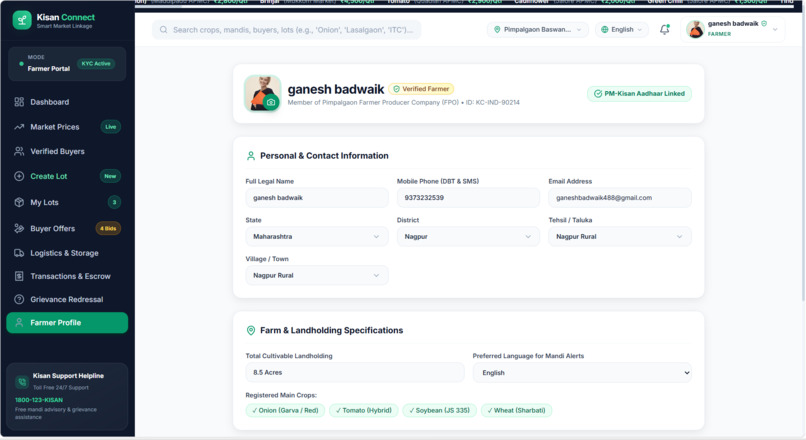This screenshot has width=806, height=440.
Task: Click the search magnifier icon
Action: click(x=163, y=30)
